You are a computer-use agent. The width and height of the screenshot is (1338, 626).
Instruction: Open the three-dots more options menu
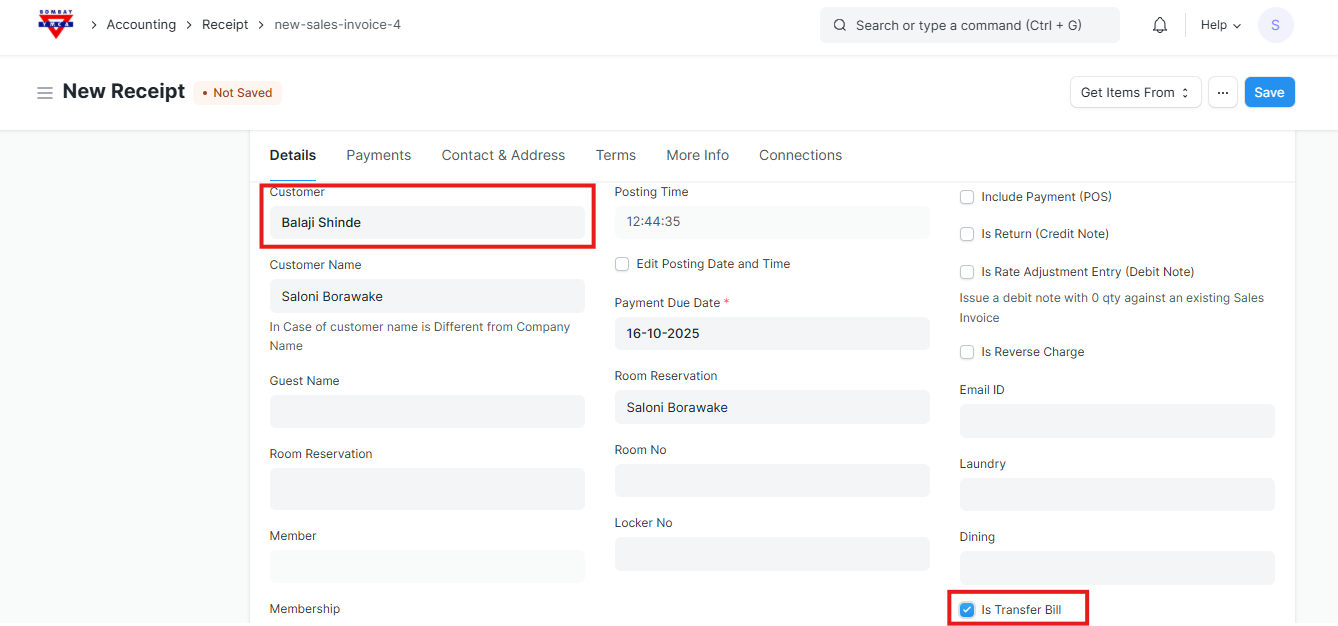point(1222,92)
